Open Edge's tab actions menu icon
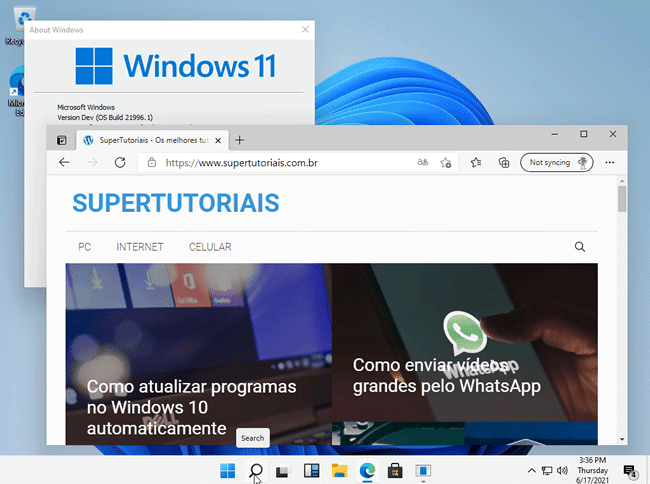Viewport: 650px width, 484px height. pos(62,141)
